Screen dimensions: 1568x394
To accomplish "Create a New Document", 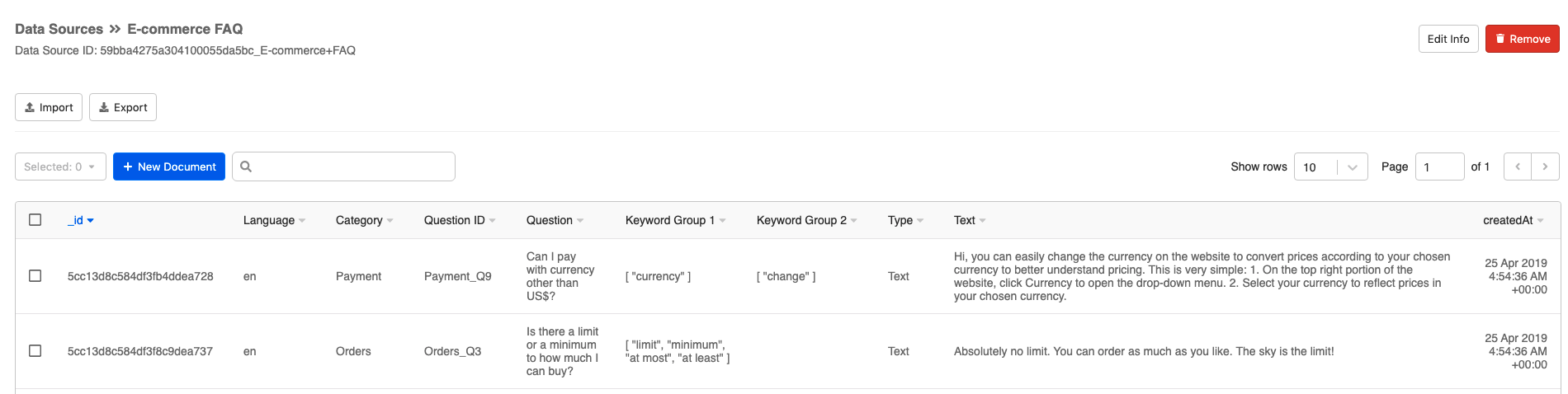I will click(169, 167).
